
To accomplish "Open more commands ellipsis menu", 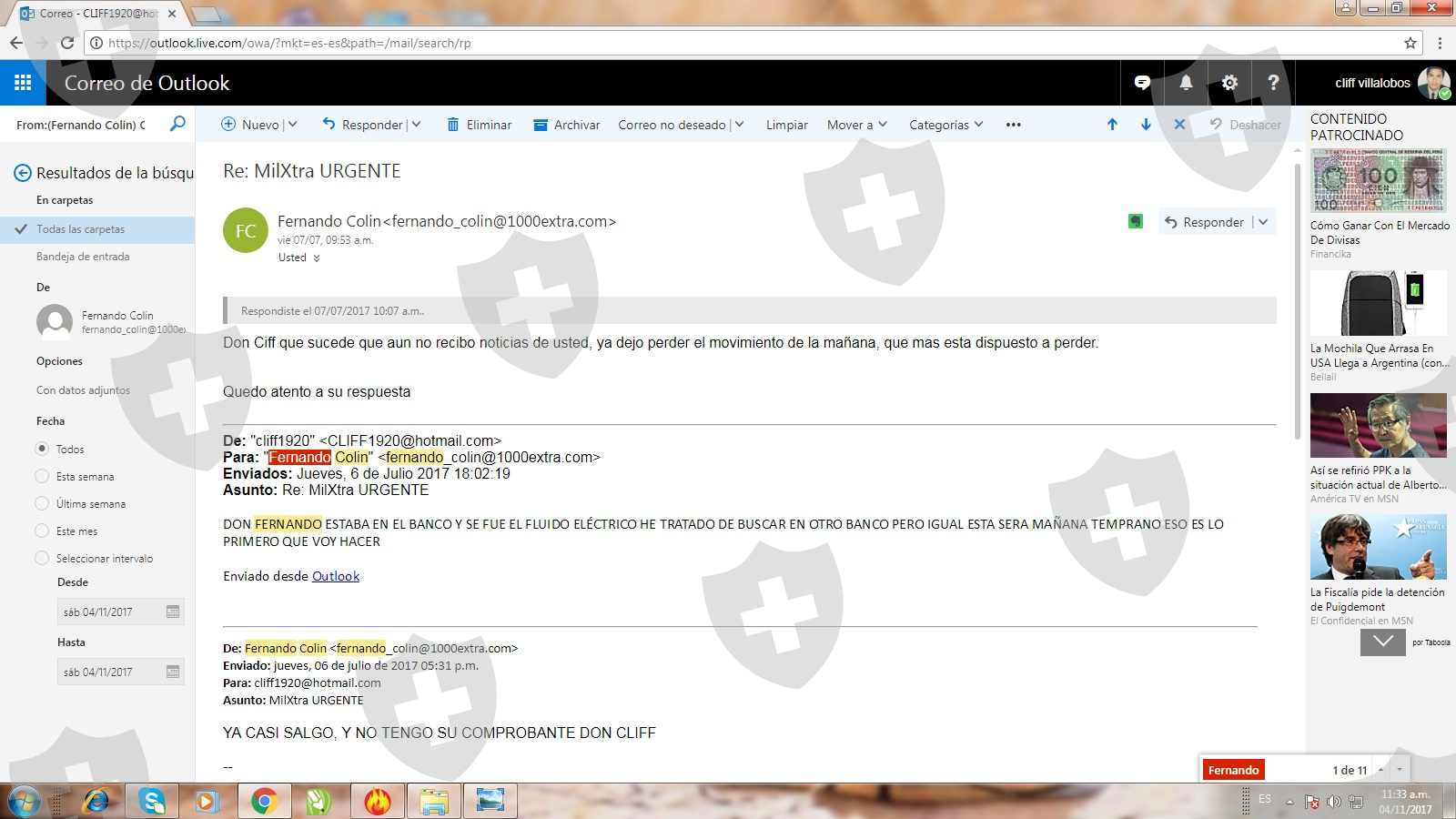I will coord(1014,125).
